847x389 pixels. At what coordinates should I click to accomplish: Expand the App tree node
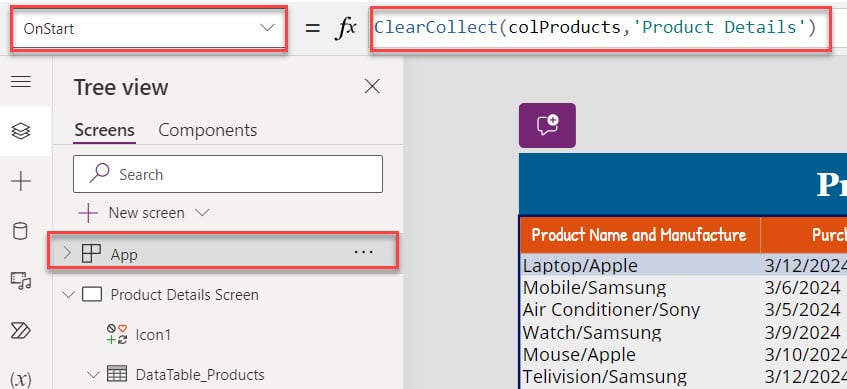67,253
